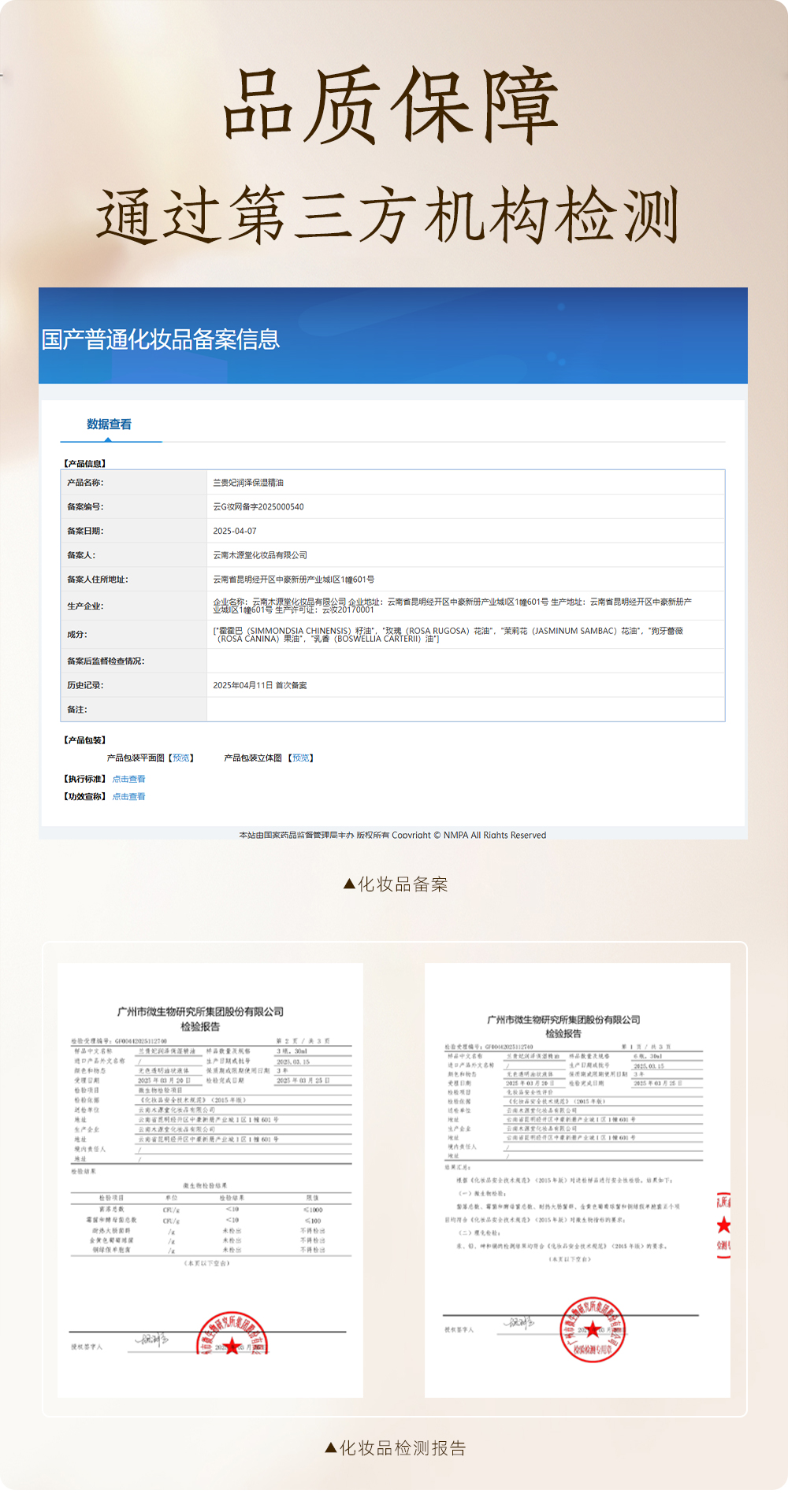
Task: Select filing date 2025-04-07
Action: 235,532
